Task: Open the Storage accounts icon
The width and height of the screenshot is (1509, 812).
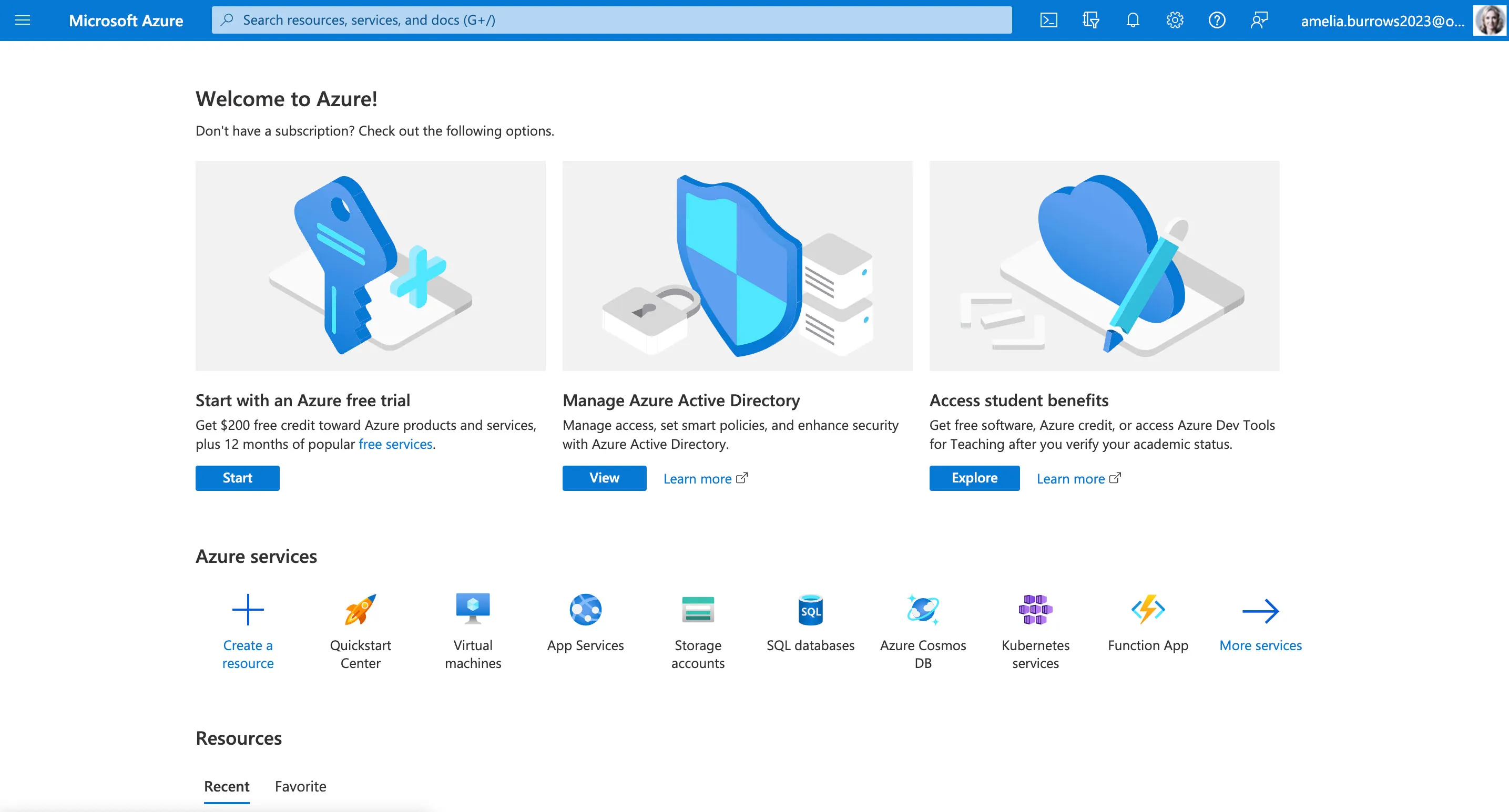Action: pyautogui.click(x=698, y=610)
